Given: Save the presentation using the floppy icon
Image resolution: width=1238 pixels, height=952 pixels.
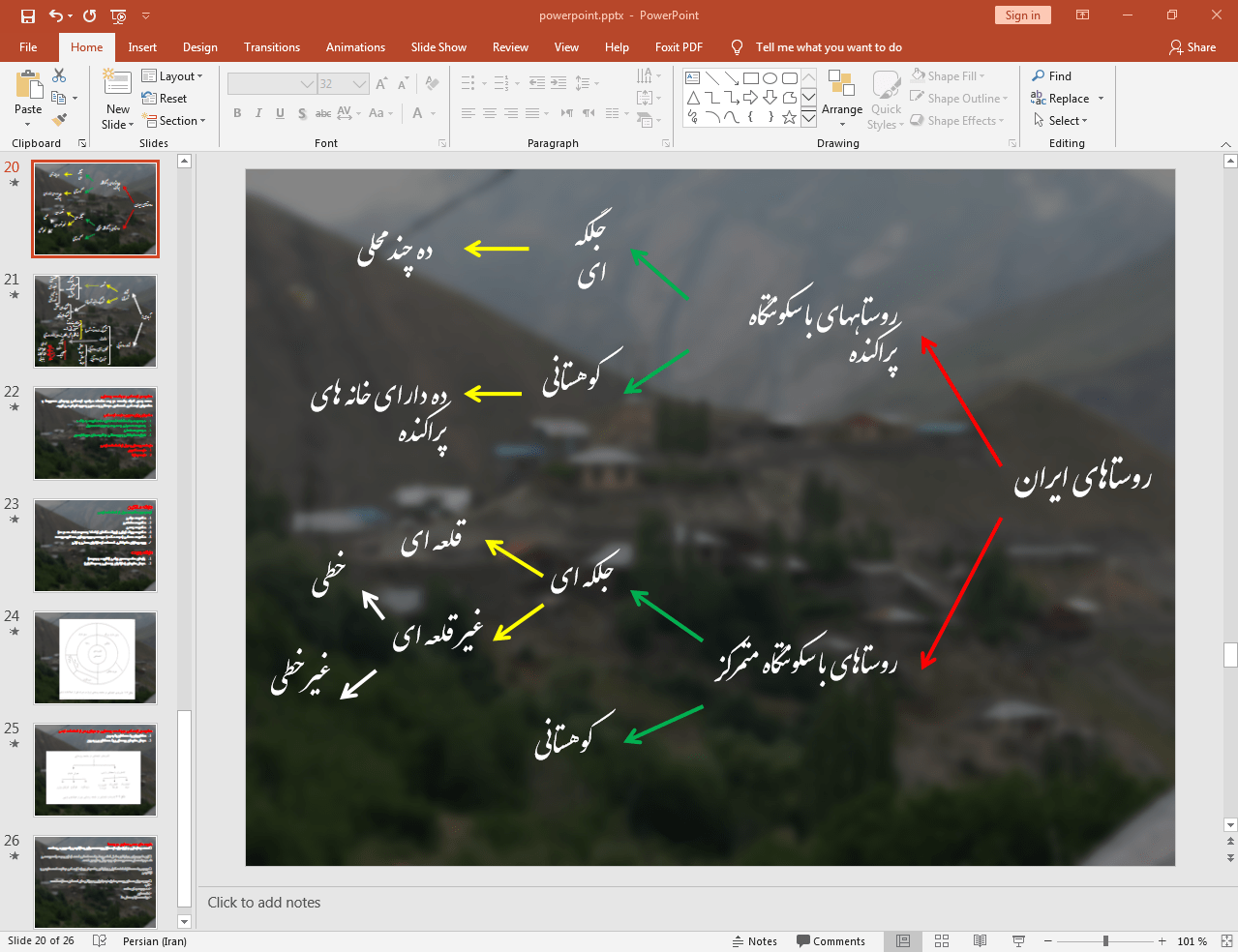Looking at the screenshot, I should (27, 15).
